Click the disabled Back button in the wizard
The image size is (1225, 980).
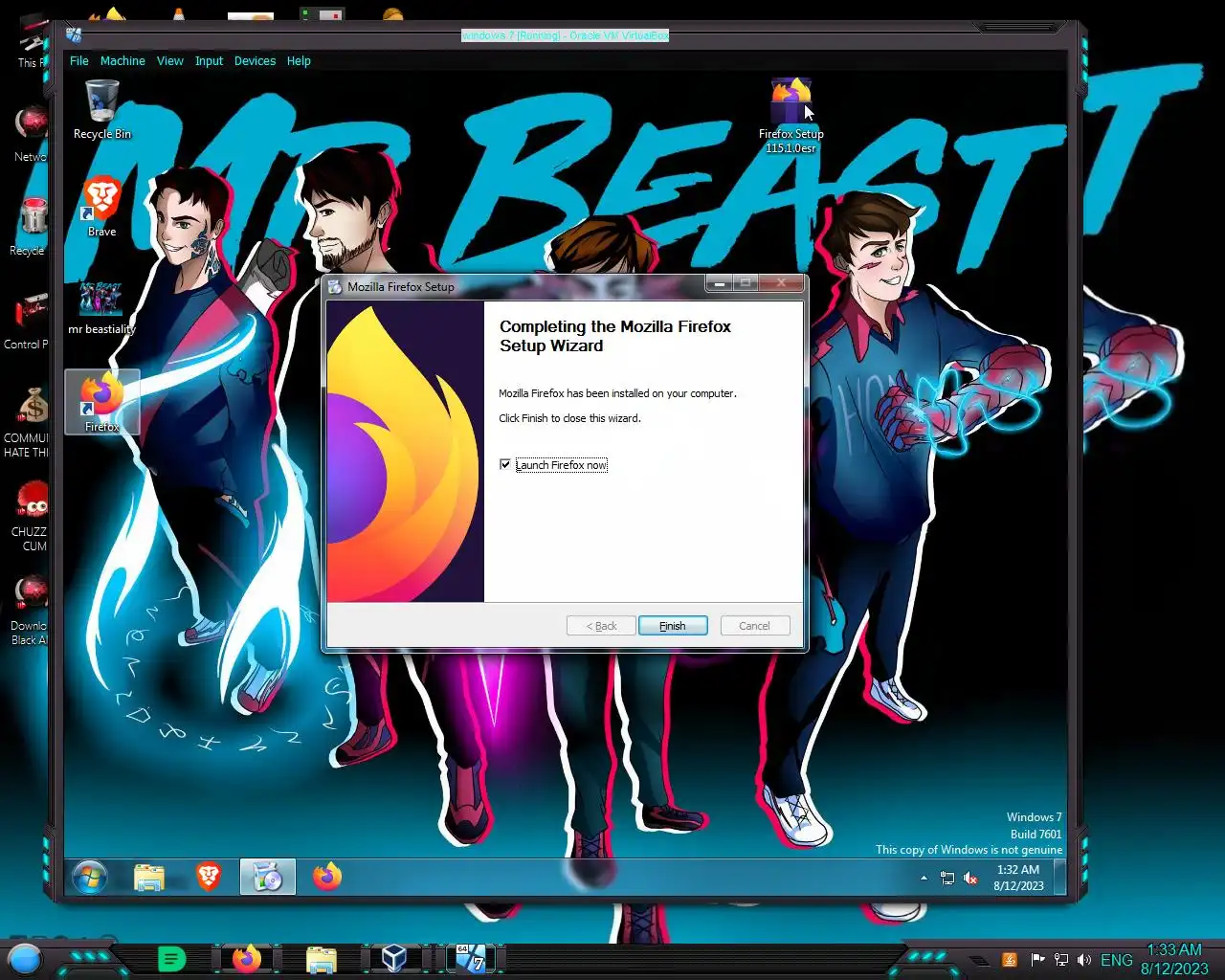[602, 626]
